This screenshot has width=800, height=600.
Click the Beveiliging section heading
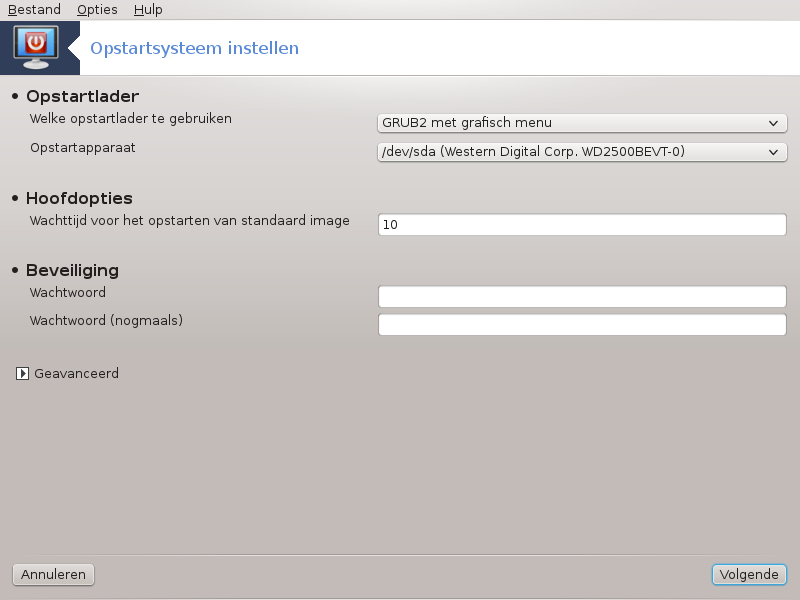(72, 270)
